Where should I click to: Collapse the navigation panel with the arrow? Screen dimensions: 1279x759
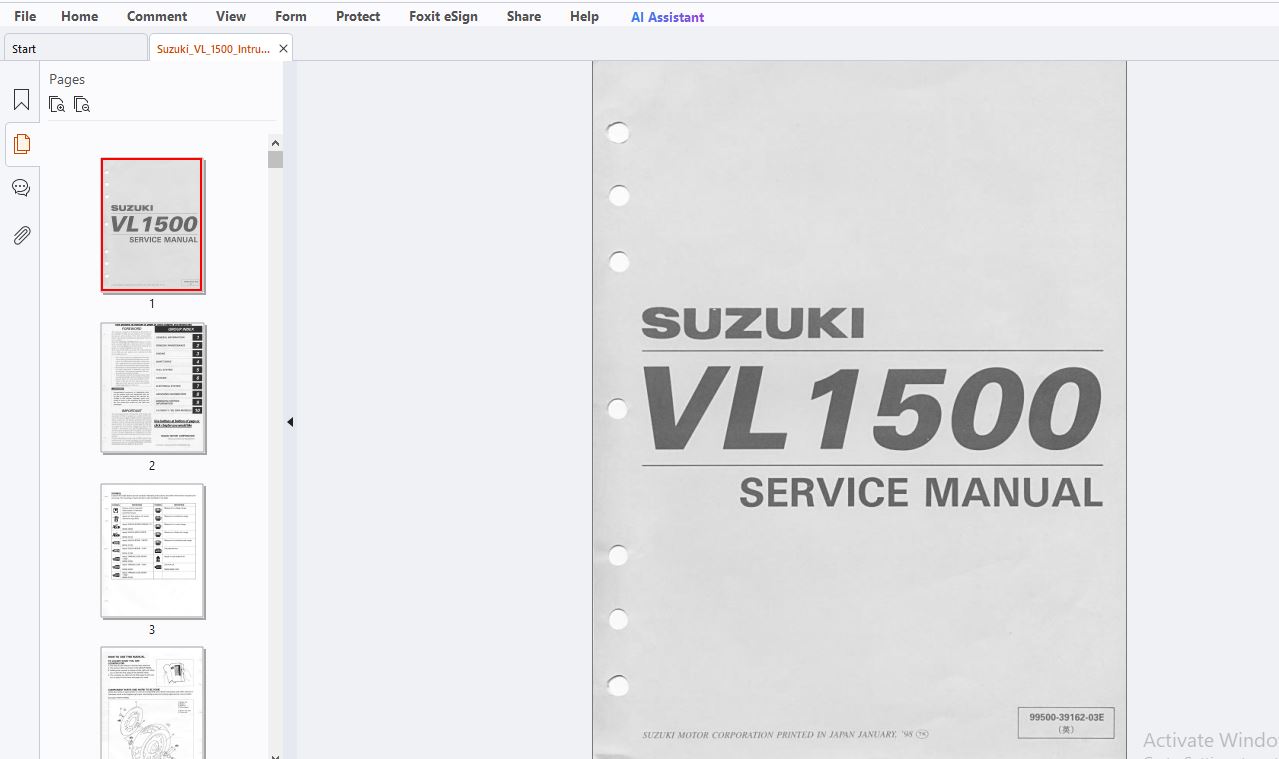click(290, 422)
